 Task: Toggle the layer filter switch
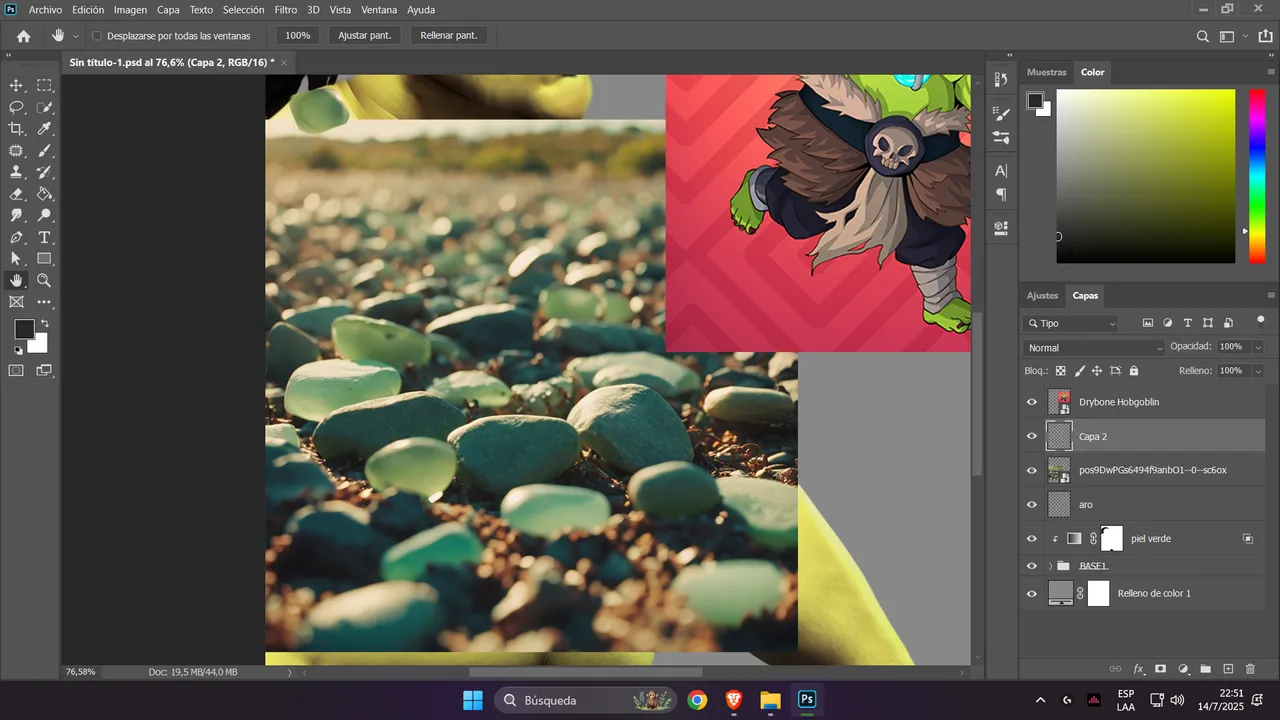click(1260, 321)
